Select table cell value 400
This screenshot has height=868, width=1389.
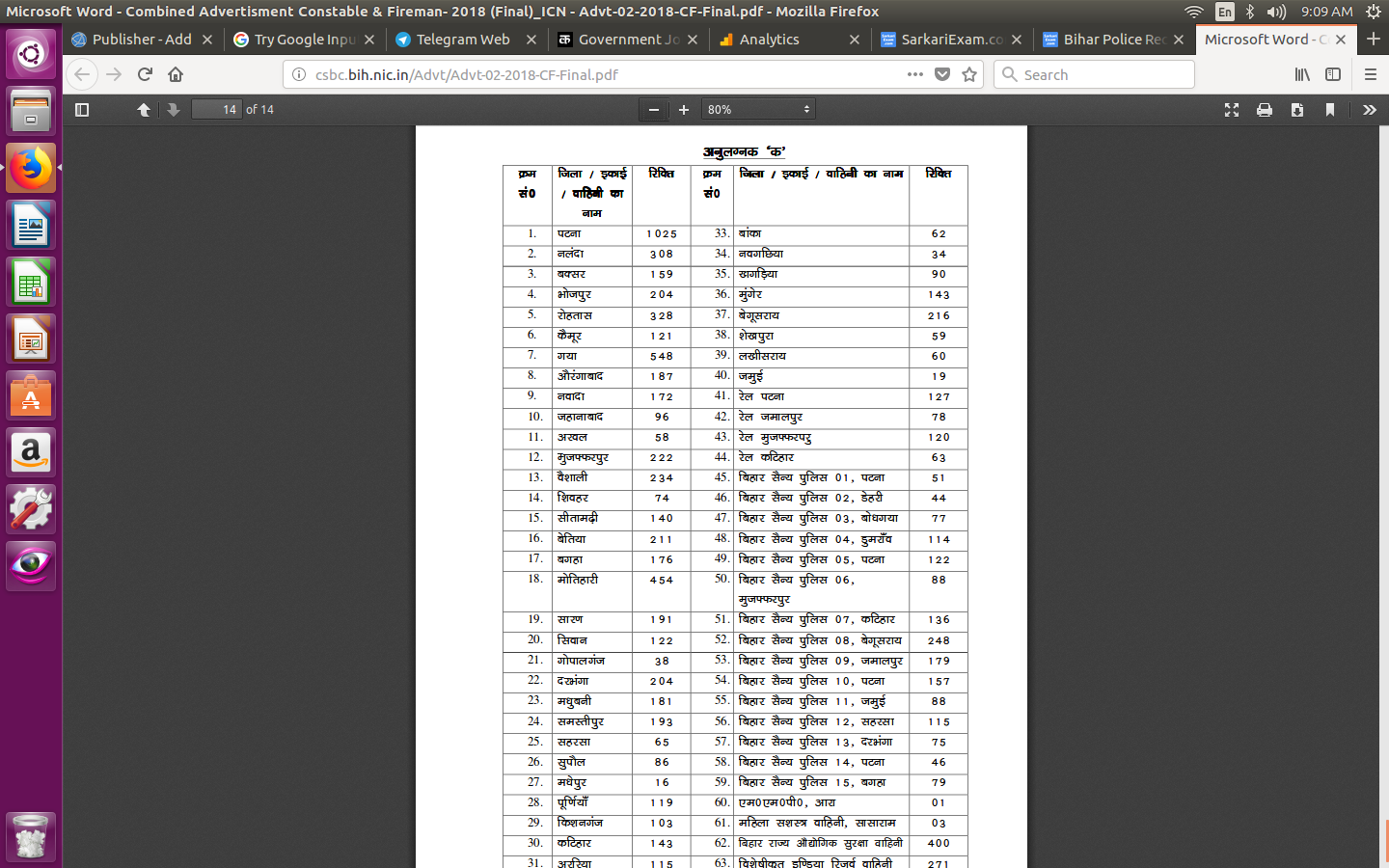[x=939, y=844]
